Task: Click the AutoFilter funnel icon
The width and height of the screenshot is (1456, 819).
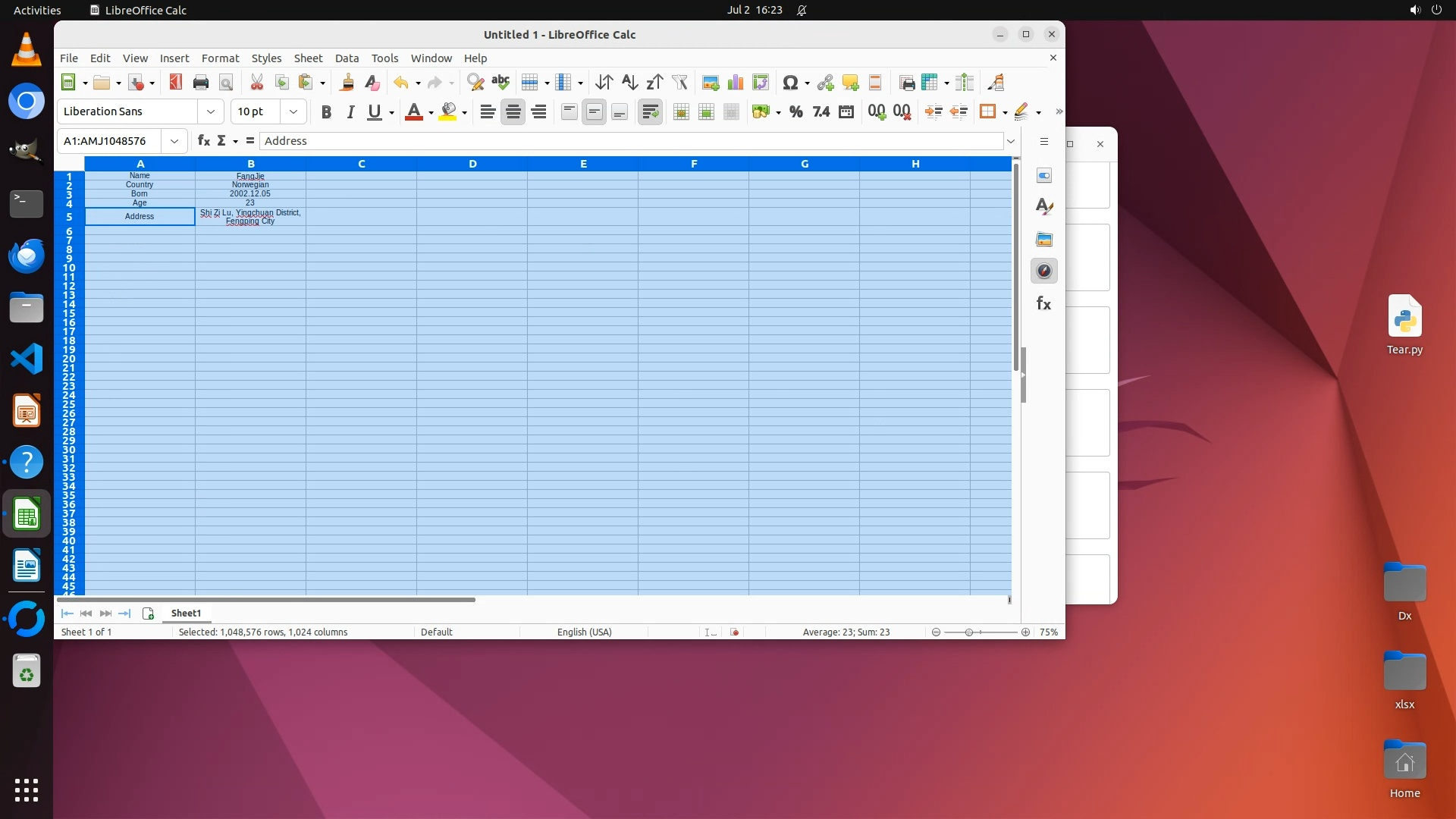Action: coord(679,83)
